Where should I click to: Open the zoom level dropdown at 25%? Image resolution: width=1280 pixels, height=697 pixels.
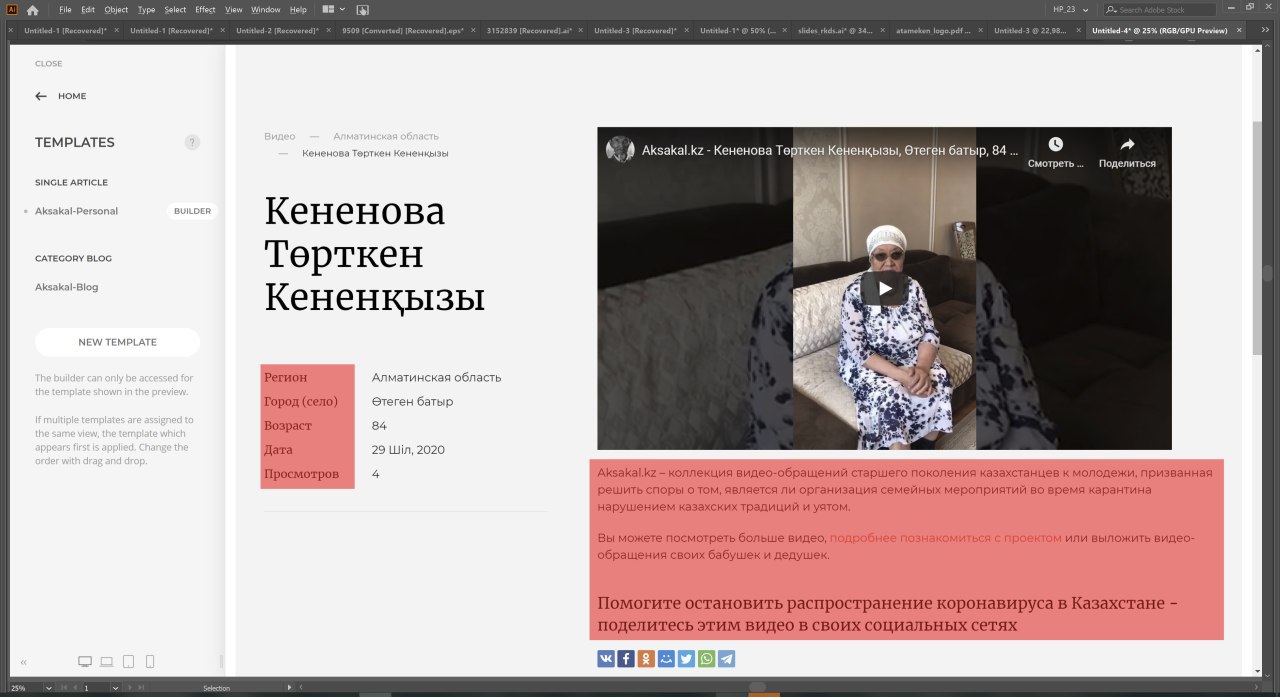point(47,688)
